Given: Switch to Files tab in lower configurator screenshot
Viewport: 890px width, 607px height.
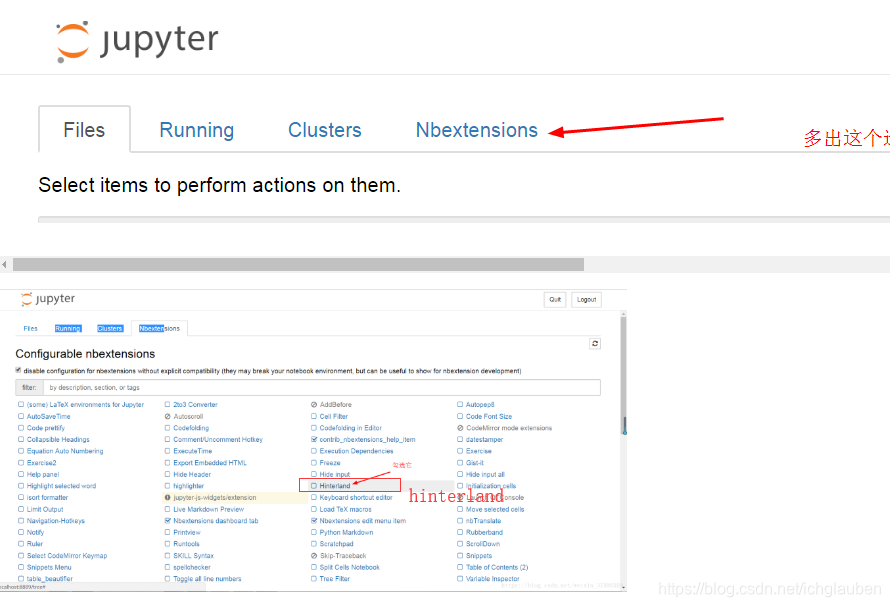Looking at the screenshot, I should [x=31, y=328].
